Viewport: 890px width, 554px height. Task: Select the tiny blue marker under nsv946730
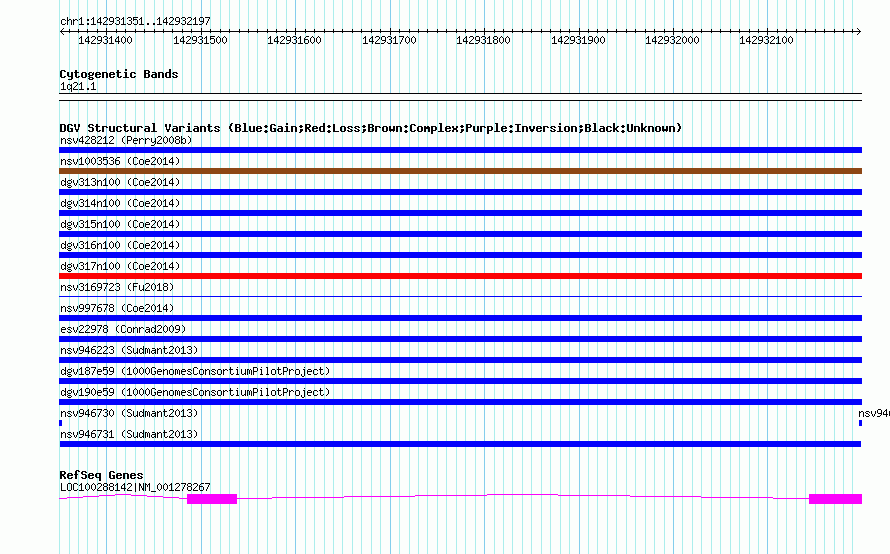pos(60,423)
